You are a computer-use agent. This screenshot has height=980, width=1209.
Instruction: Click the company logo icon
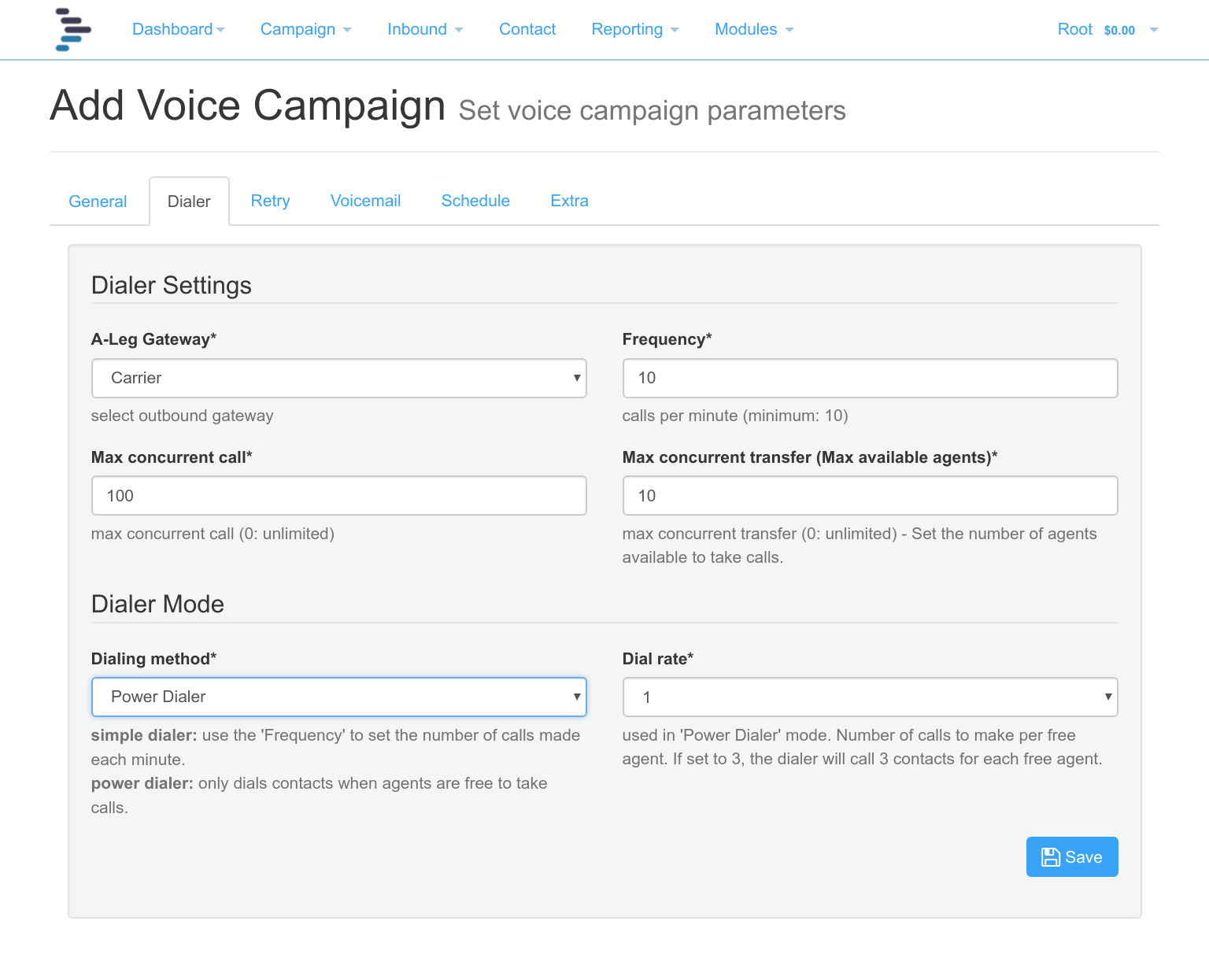click(73, 29)
